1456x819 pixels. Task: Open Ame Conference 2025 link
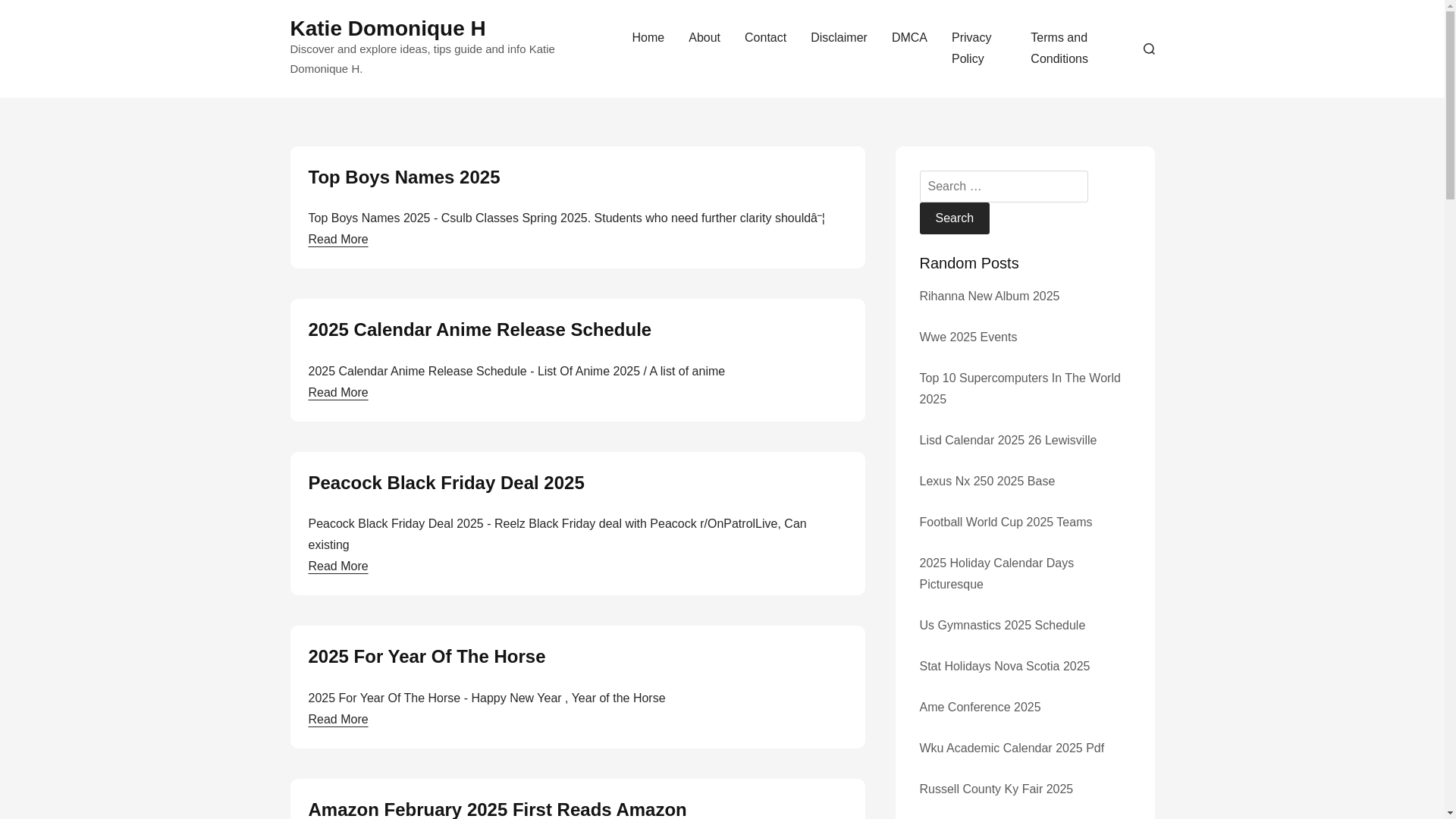tap(980, 708)
